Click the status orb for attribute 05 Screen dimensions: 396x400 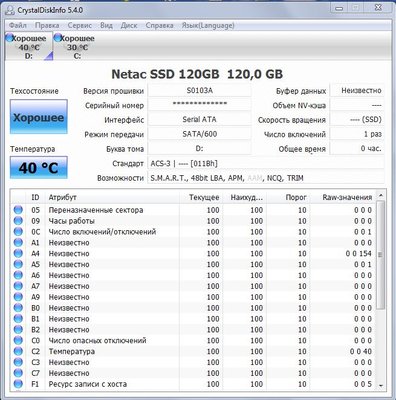[x=18, y=210]
